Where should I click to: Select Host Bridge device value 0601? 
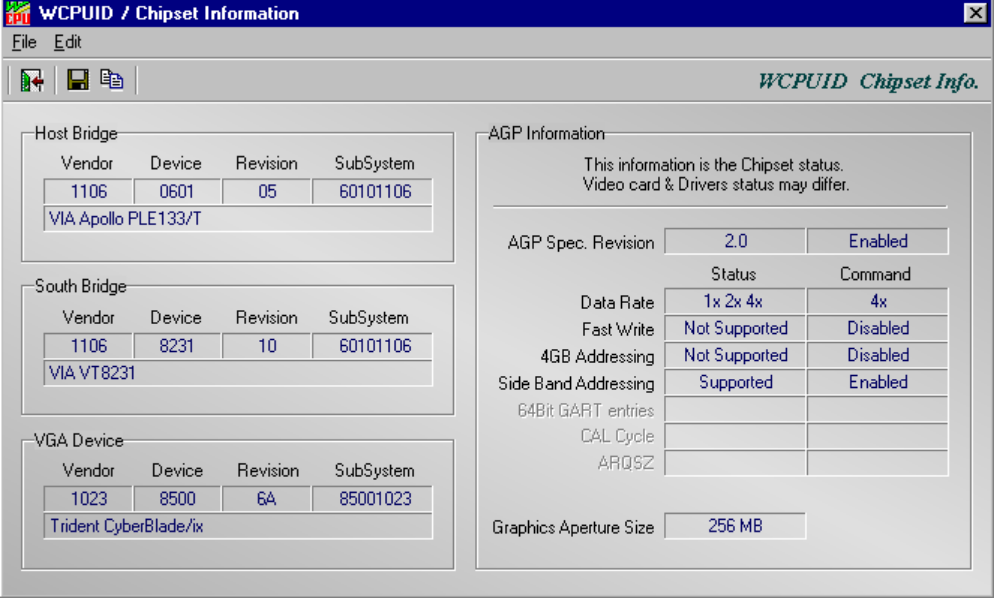(x=177, y=192)
